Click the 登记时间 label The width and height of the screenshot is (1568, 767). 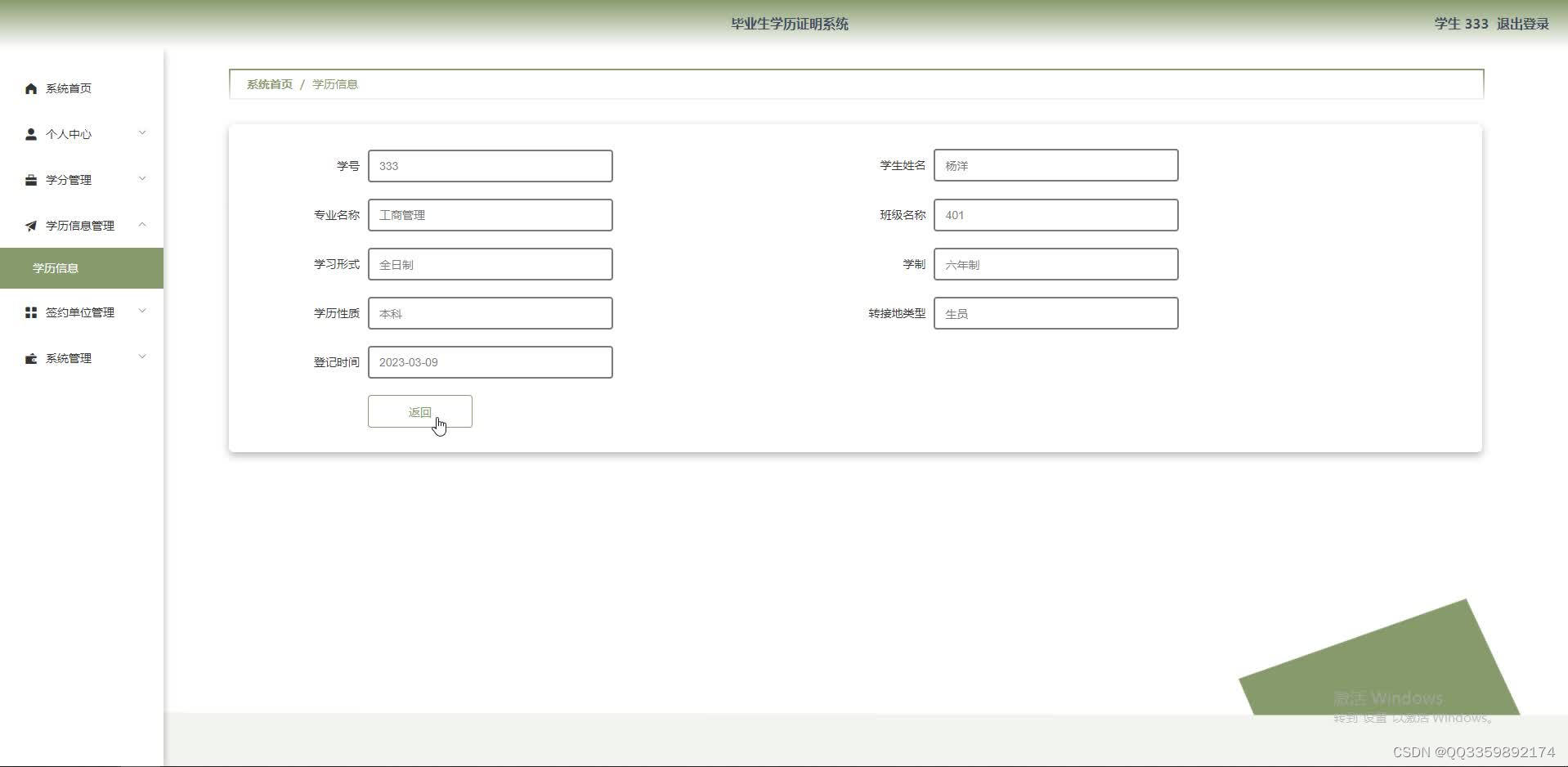click(337, 362)
